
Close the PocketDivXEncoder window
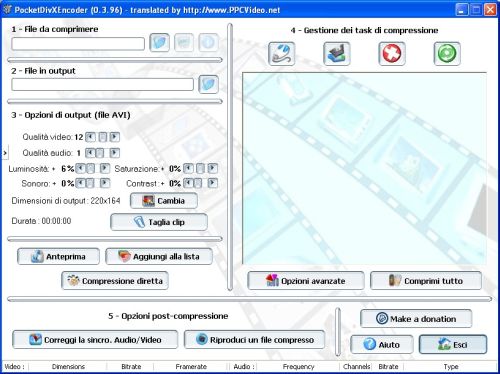pos(490,10)
